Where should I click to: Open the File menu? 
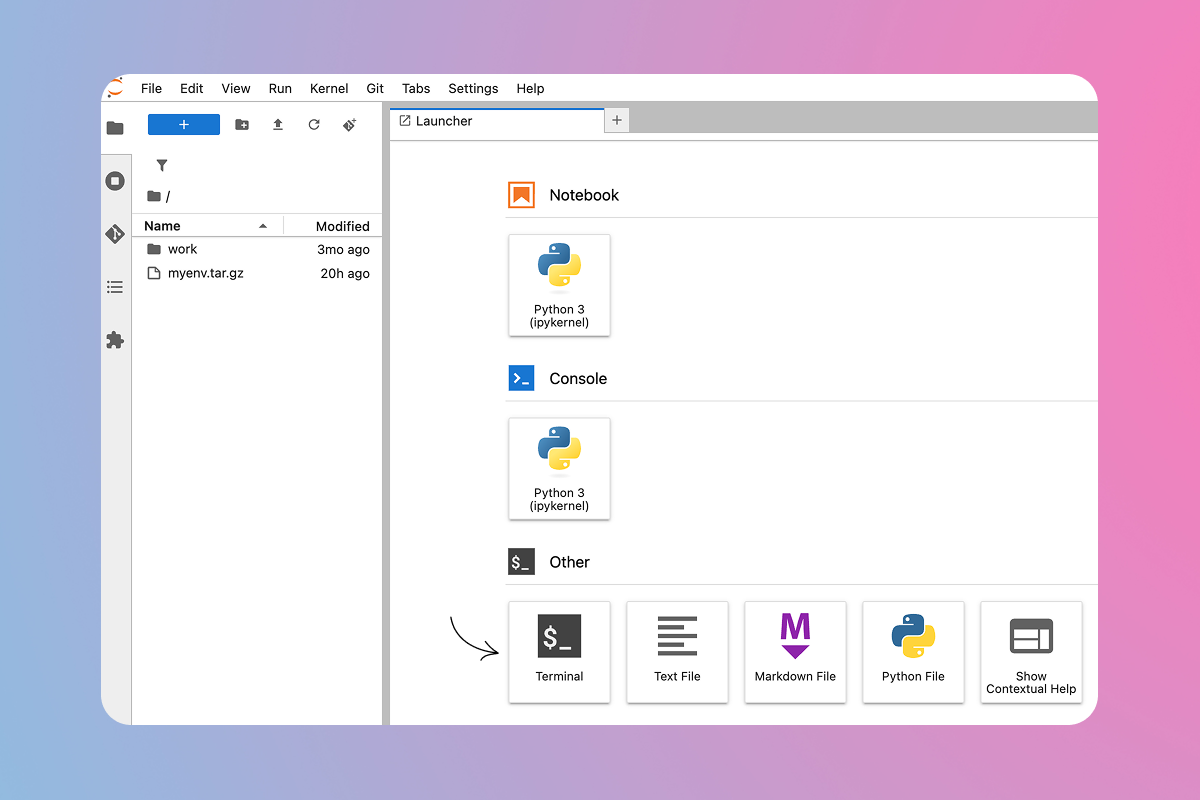[x=151, y=88]
